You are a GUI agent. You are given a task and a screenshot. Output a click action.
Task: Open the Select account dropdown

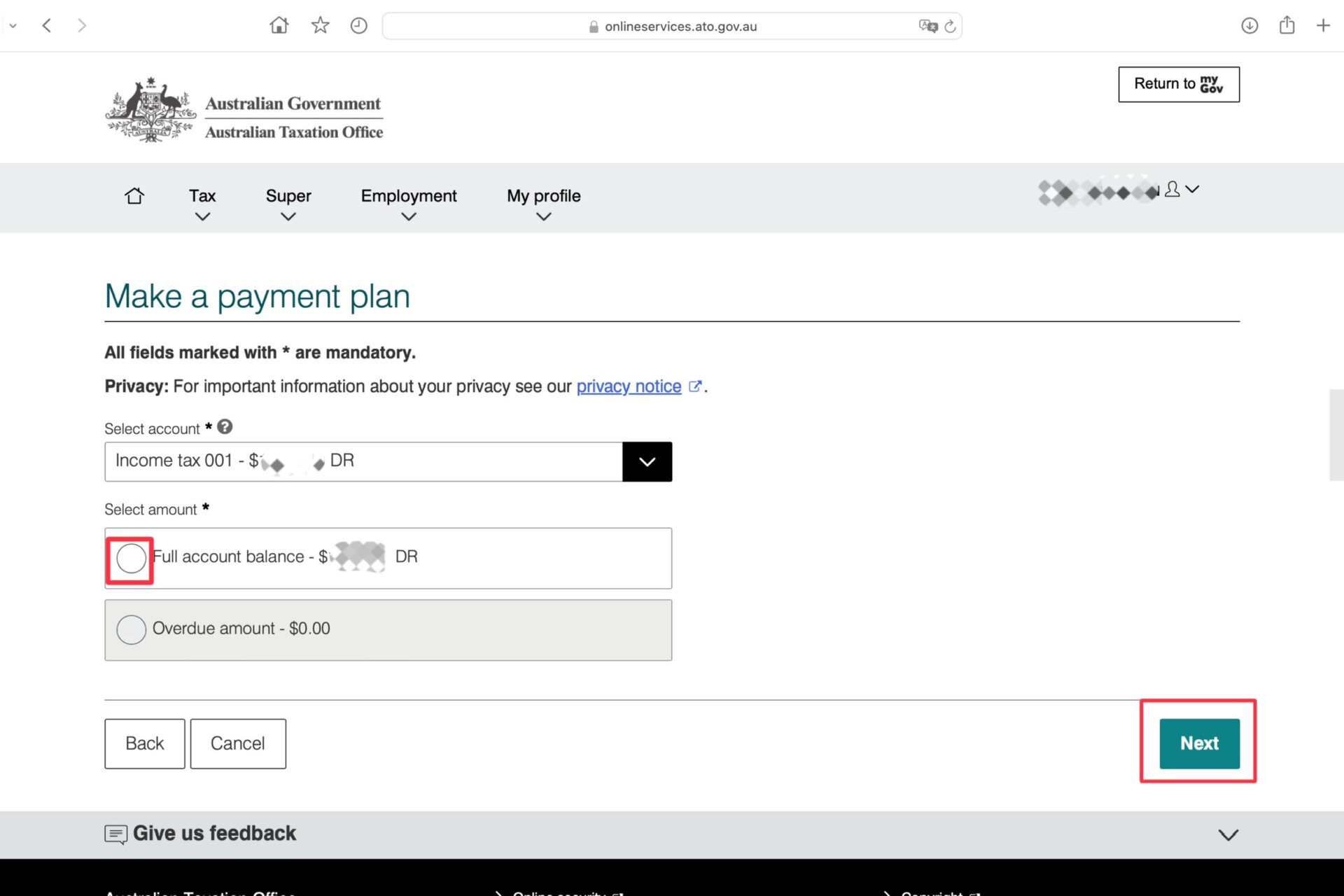(x=647, y=461)
